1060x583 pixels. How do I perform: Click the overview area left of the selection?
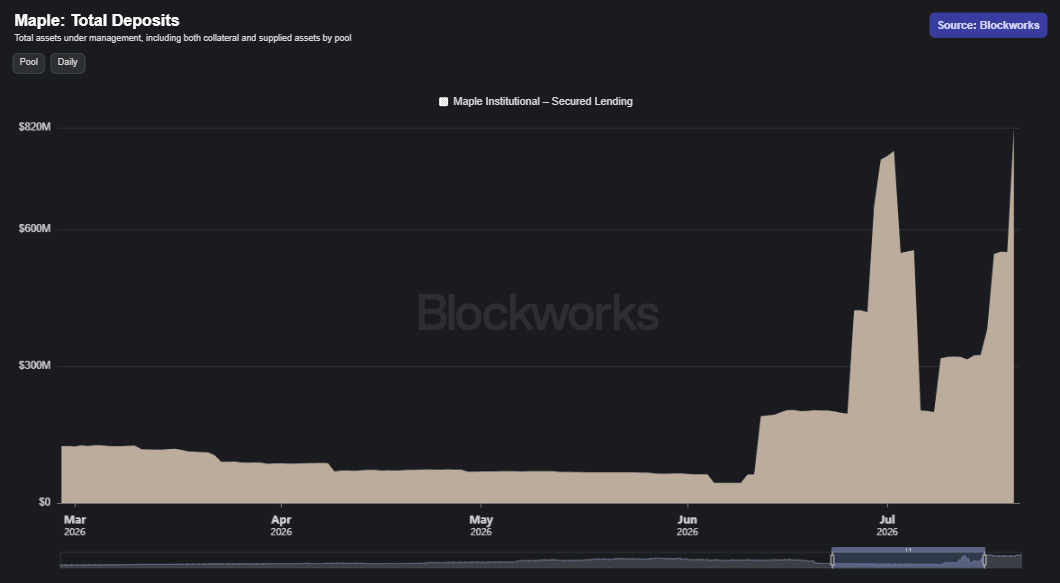(445, 560)
